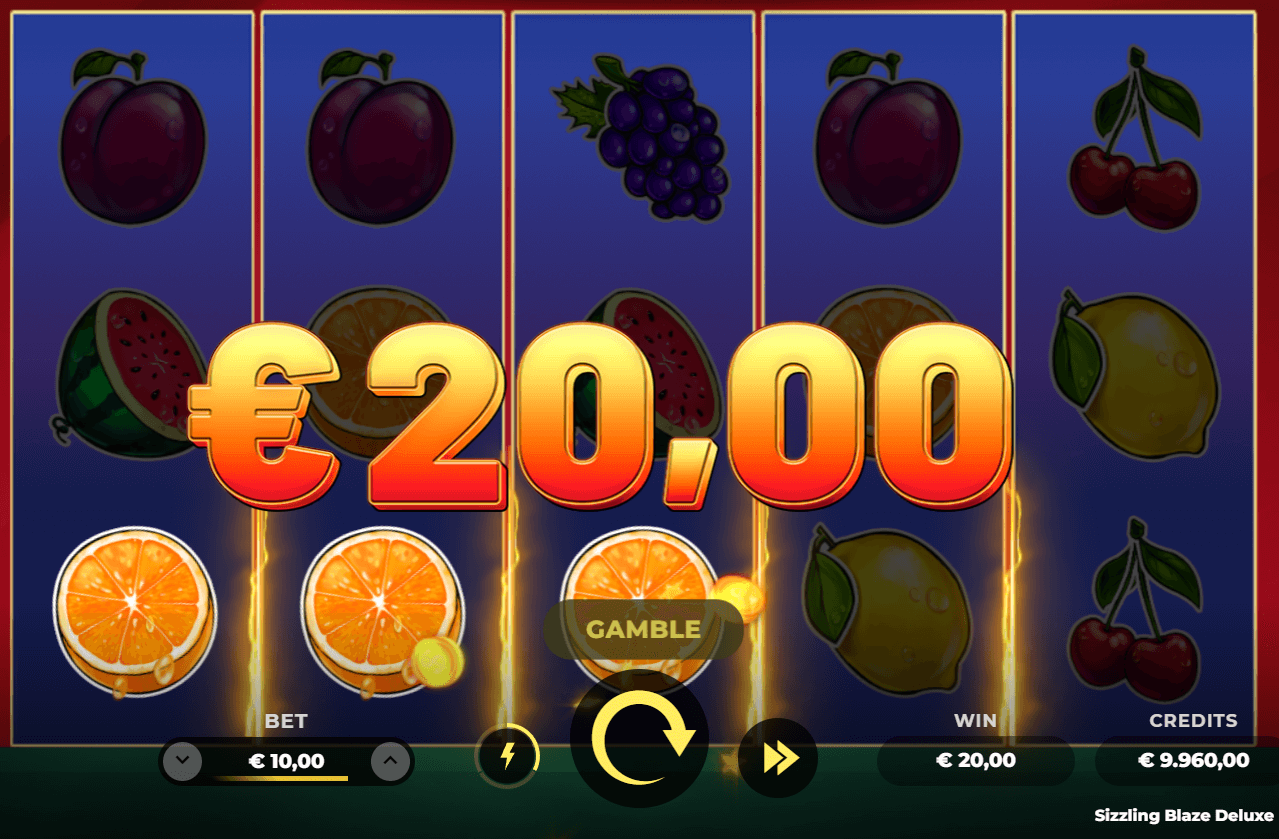Click the € 20,00 win amount display
1279x839 pixels.
click(975, 760)
